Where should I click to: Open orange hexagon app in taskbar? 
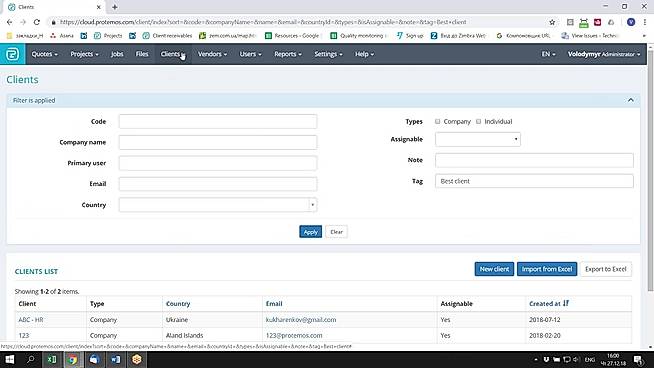click(x=137, y=359)
